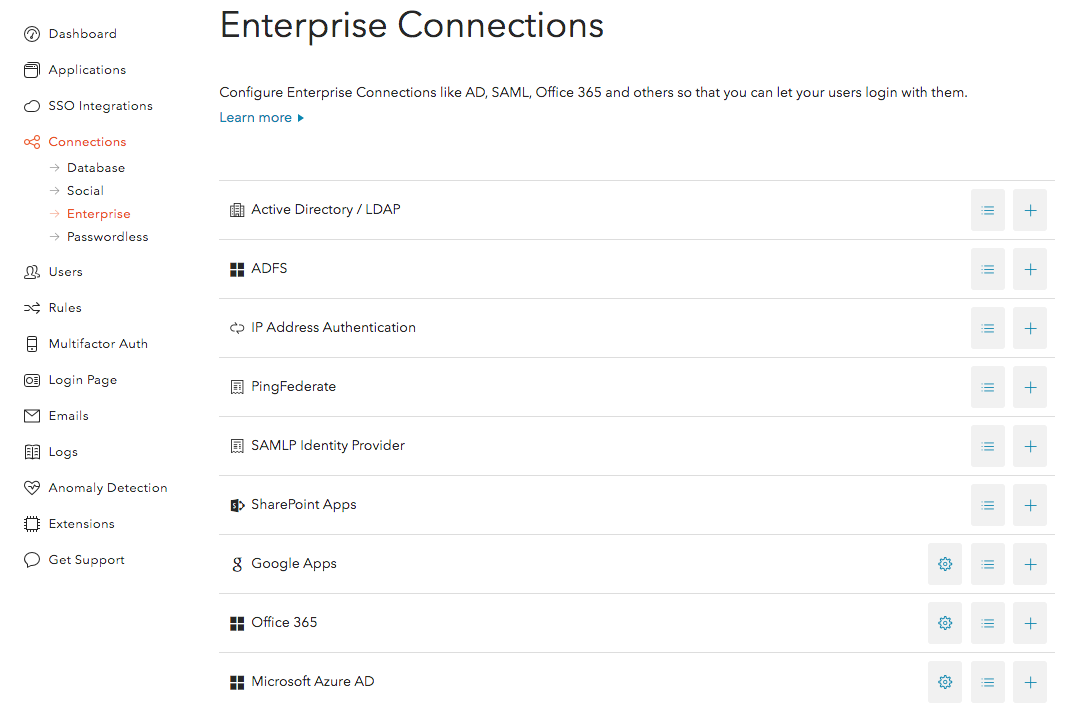Show list for IP Address Authentication
The width and height of the screenshot is (1074, 724).
click(988, 328)
